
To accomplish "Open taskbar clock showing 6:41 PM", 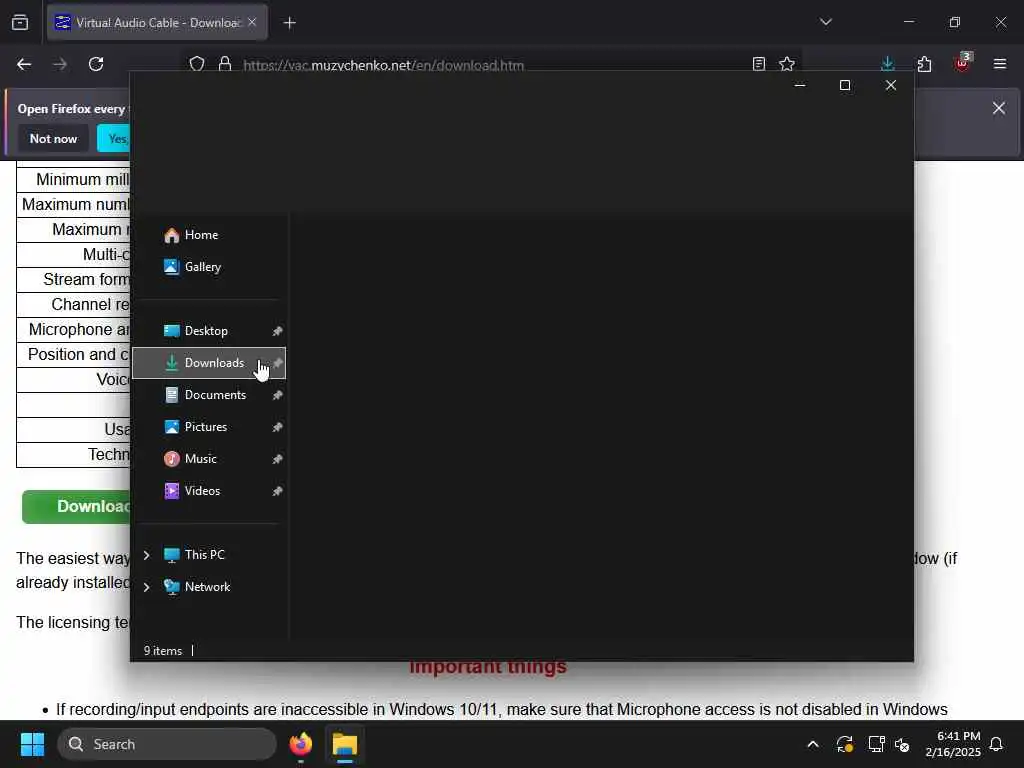I will point(953,744).
